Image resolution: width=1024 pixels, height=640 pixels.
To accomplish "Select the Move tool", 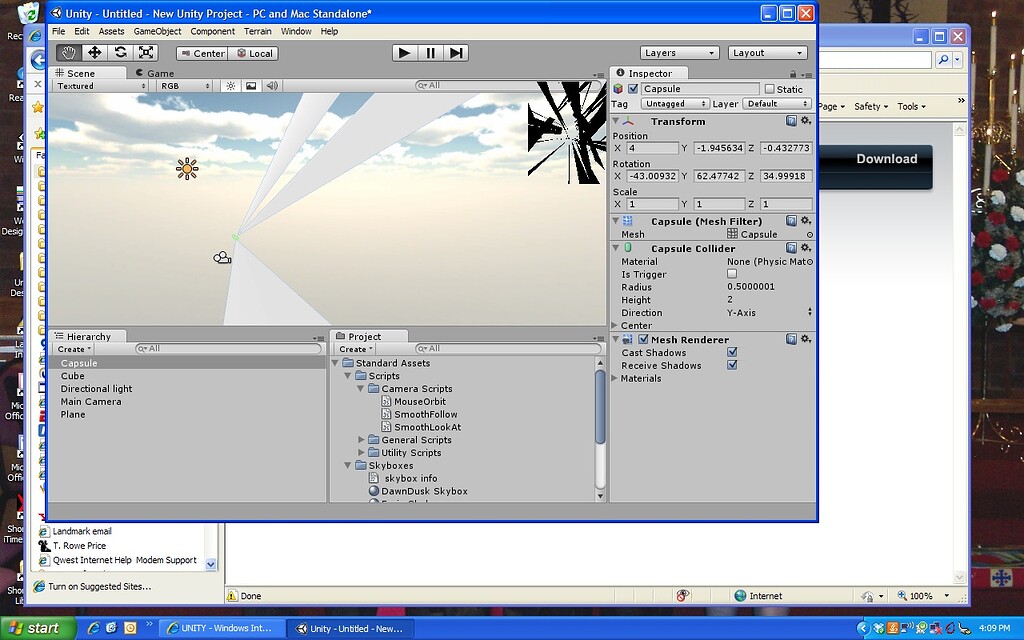I will pyautogui.click(x=94, y=52).
